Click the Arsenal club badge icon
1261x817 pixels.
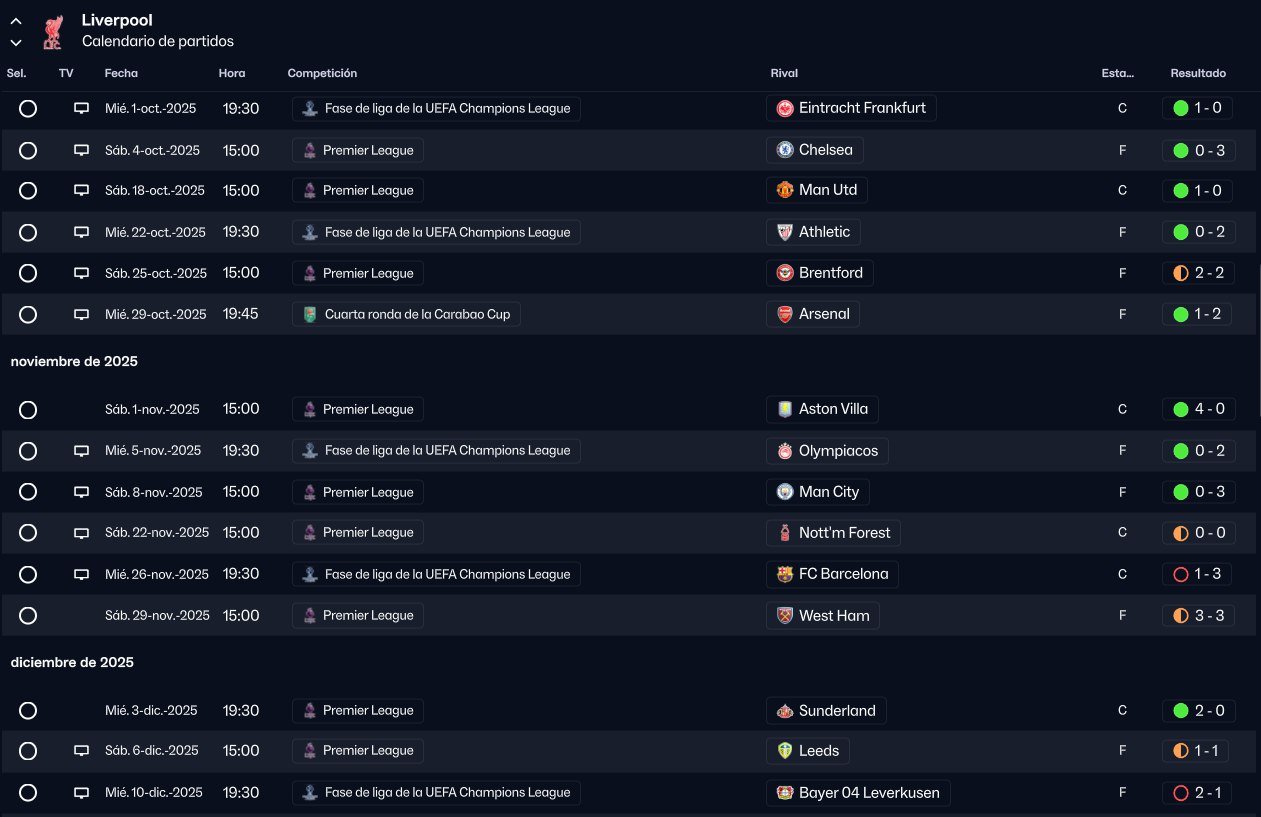tap(785, 314)
